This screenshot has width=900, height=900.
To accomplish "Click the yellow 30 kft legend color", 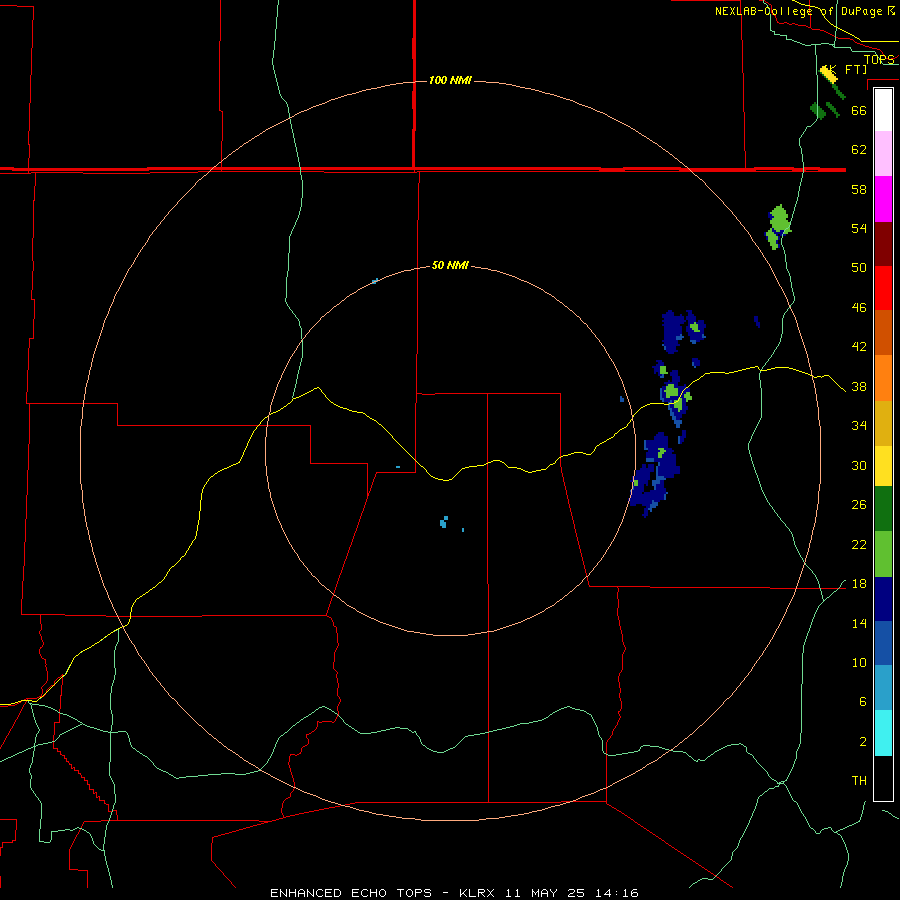I will point(883,466).
